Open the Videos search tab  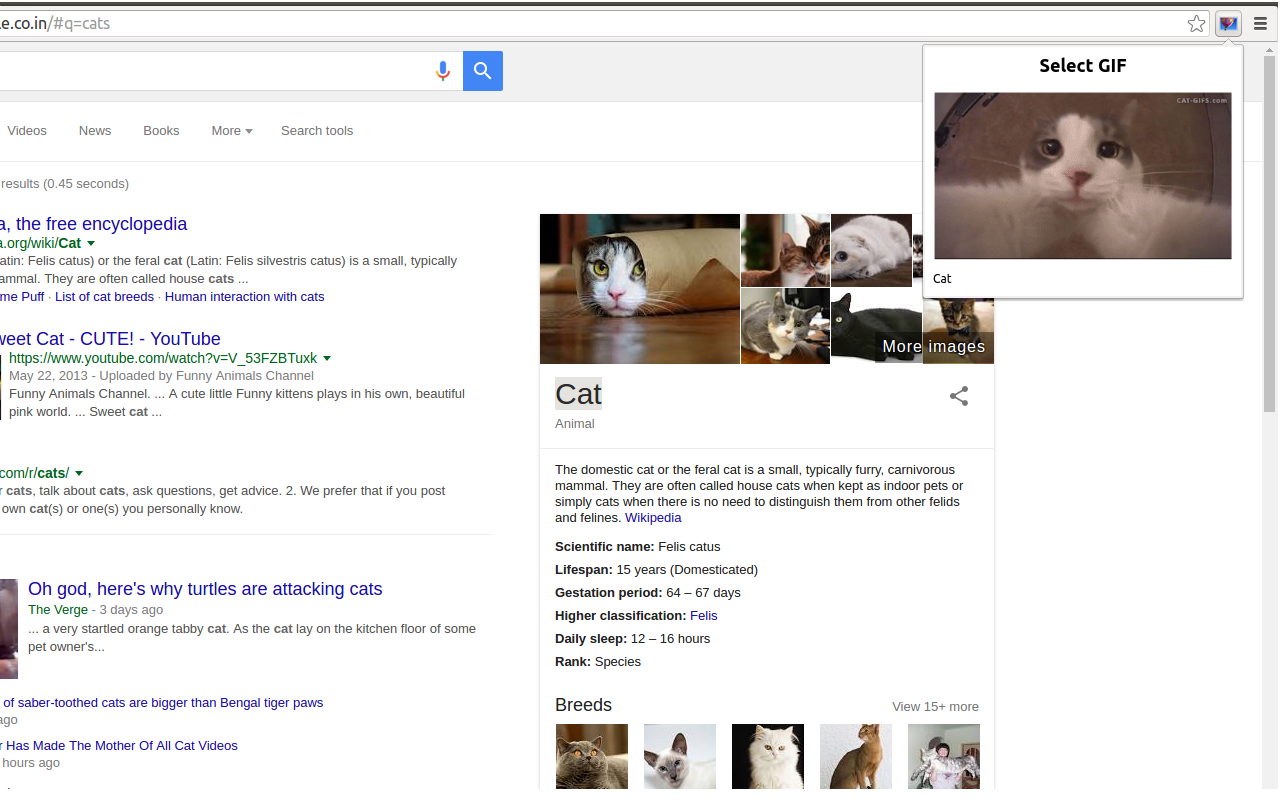[27, 131]
